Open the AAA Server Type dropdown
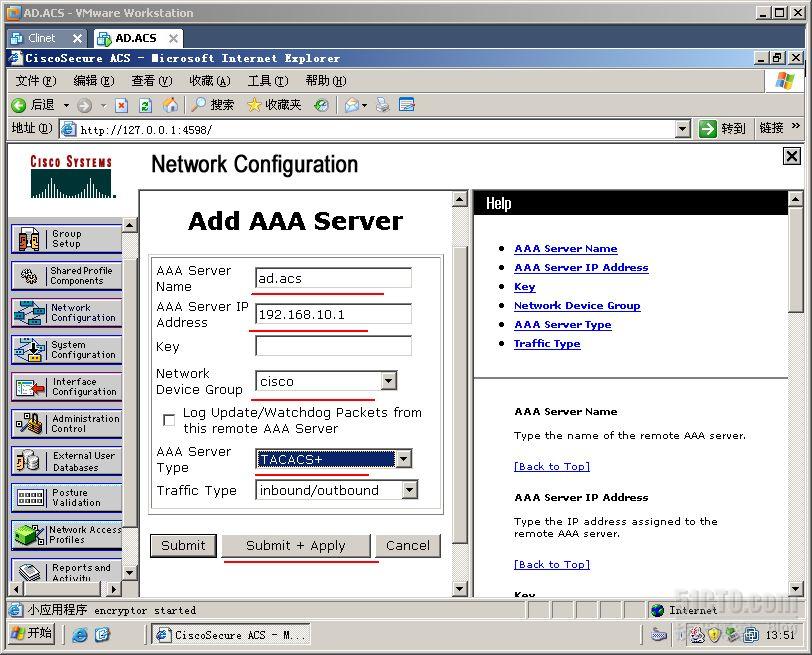This screenshot has width=812, height=655. [x=403, y=459]
